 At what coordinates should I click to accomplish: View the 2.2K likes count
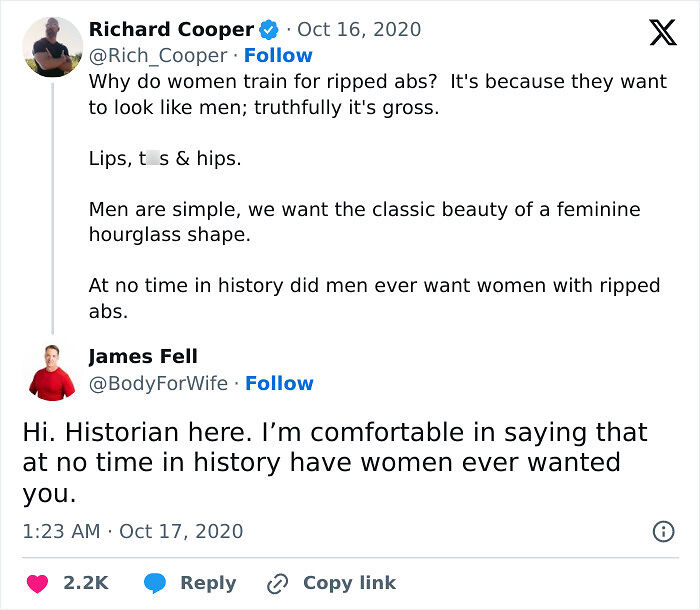pyautogui.click(x=86, y=583)
